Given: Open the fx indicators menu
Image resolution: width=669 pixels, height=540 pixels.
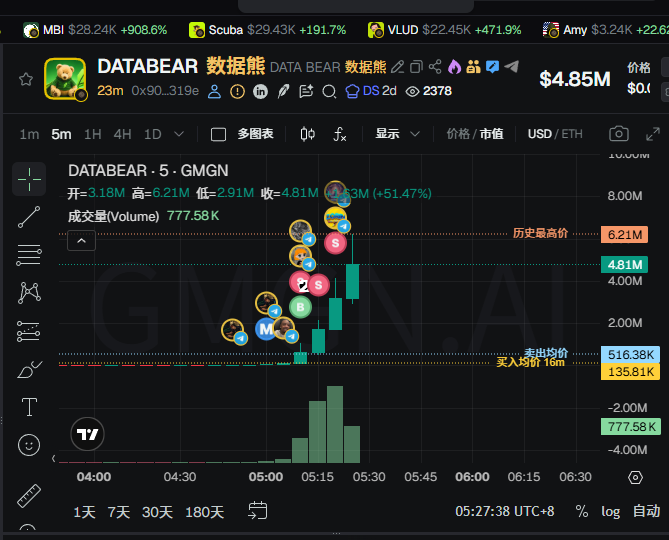Looking at the screenshot, I should pos(340,134).
